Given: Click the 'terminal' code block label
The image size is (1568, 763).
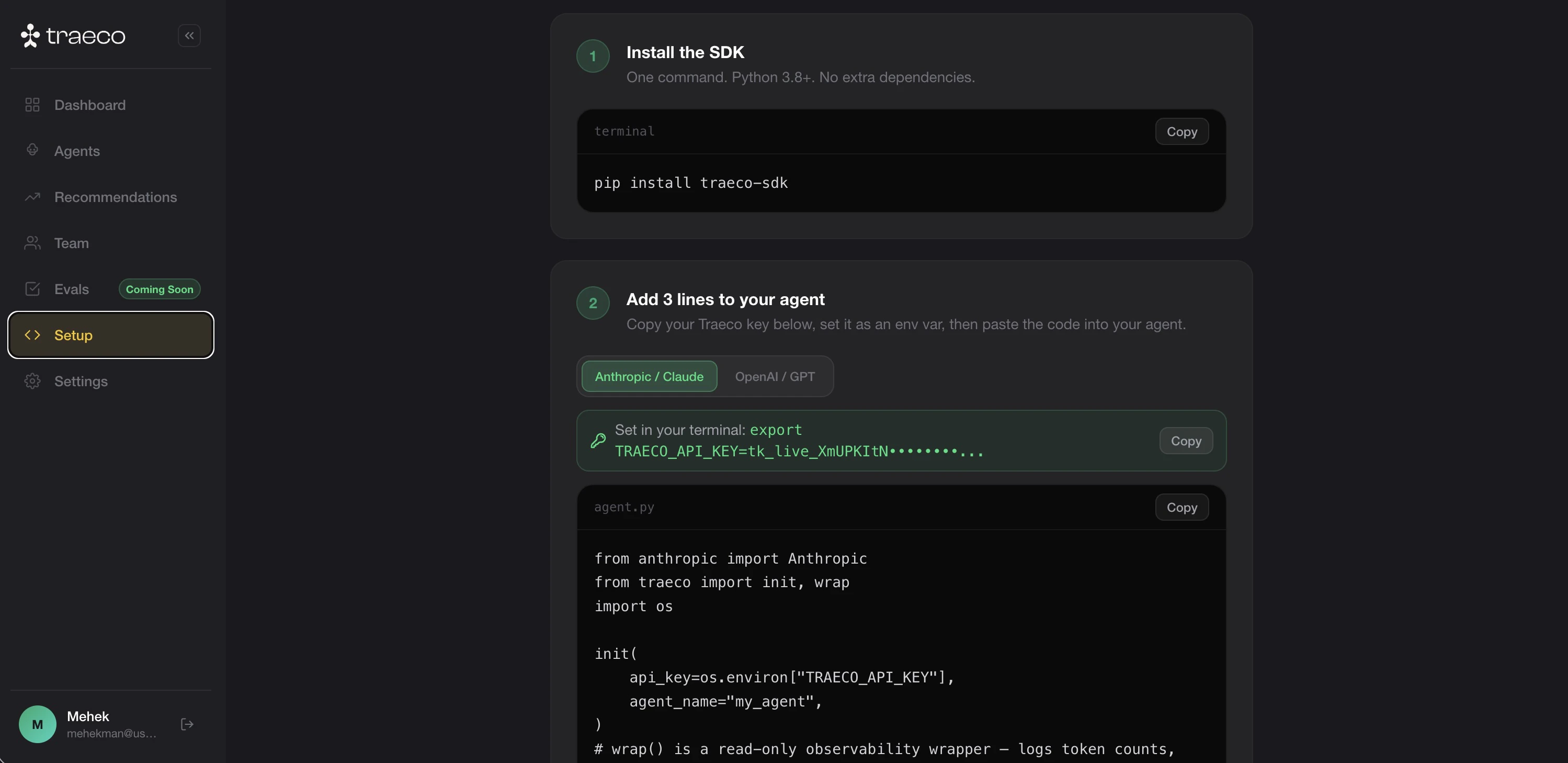Looking at the screenshot, I should (624, 131).
